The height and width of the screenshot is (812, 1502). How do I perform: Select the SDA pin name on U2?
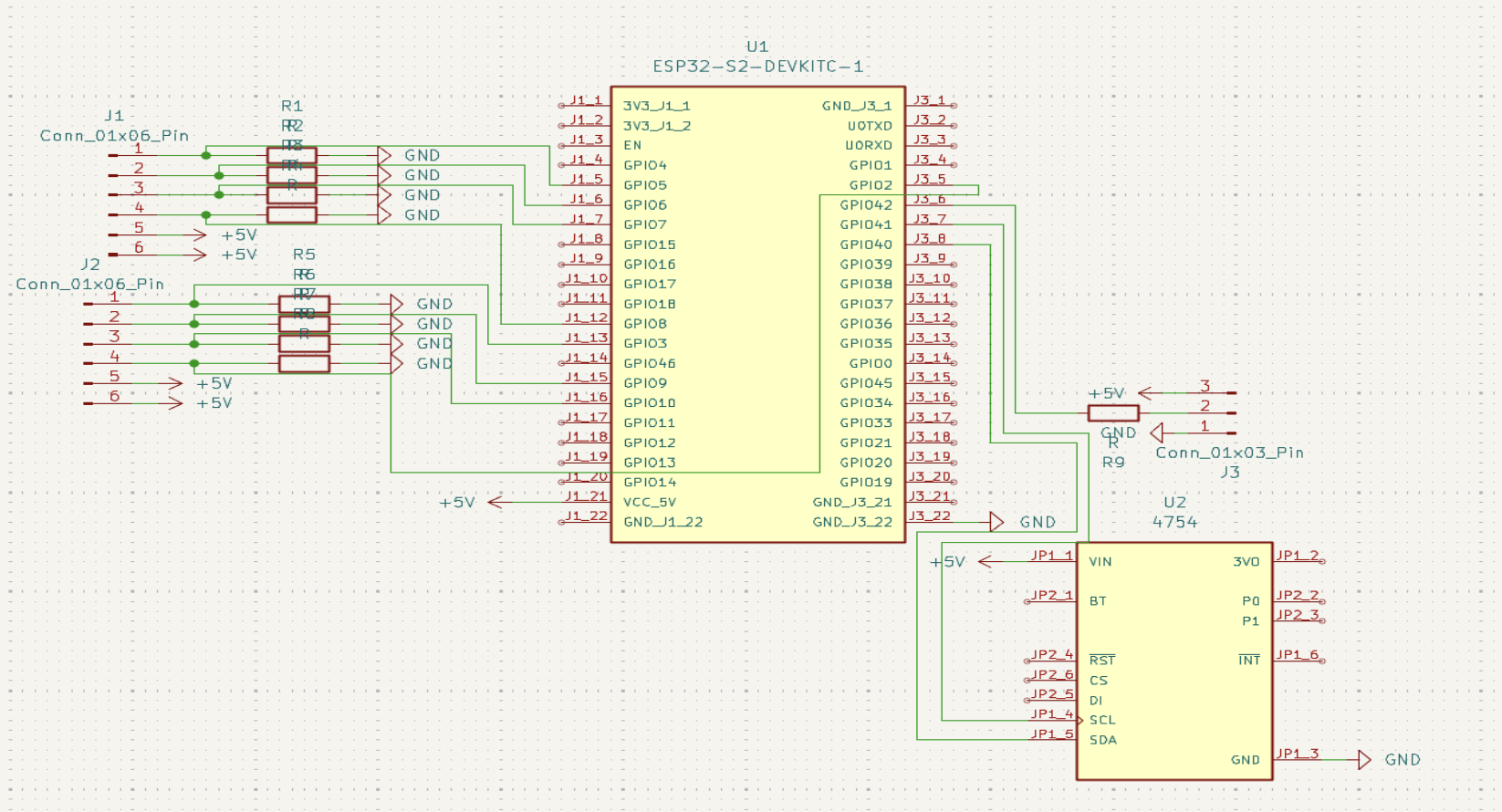click(x=1103, y=740)
